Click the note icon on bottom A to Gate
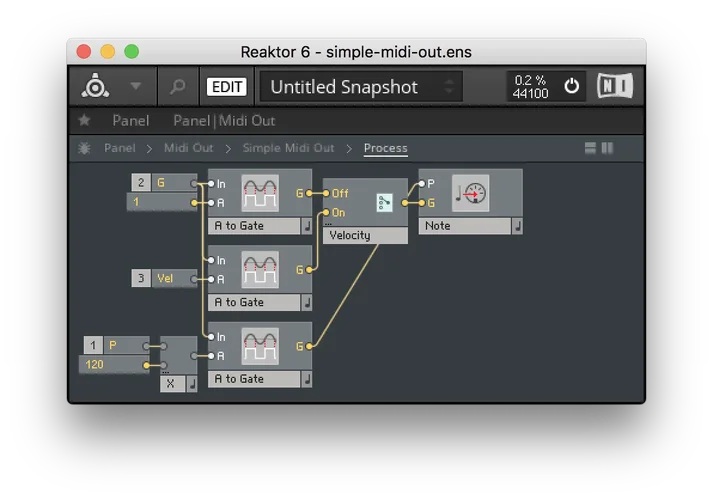The width and height of the screenshot is (713, 500). click(x=307, y=379)
